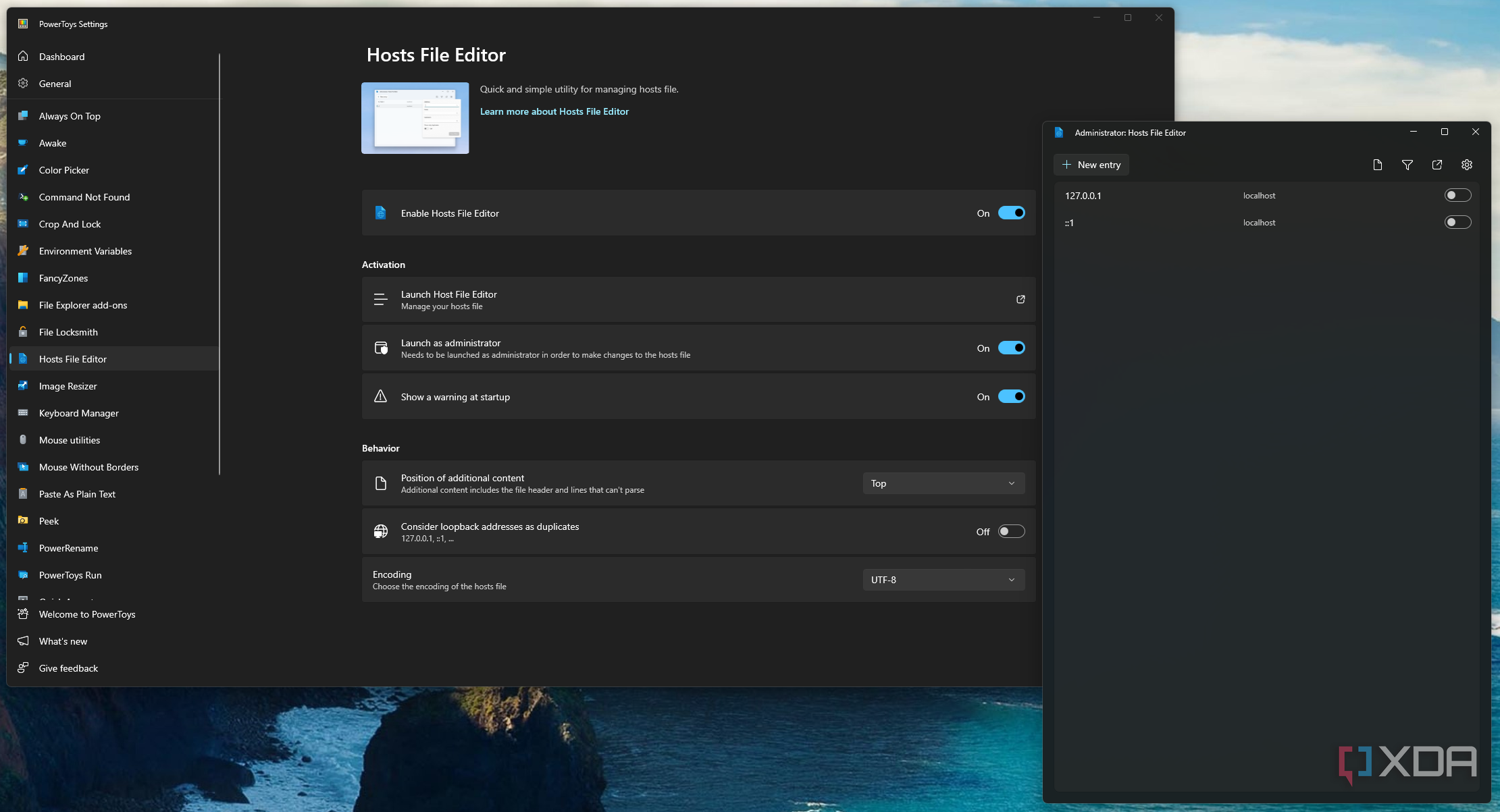This screenshot has width=1500, height=812.
Task: Open Hosts File Editor in sidebar
Action: (114, 359)
